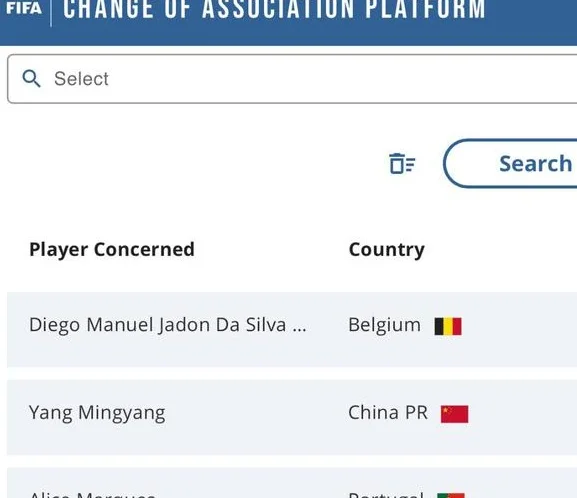Click the Select placeholder text

point(81,79)
